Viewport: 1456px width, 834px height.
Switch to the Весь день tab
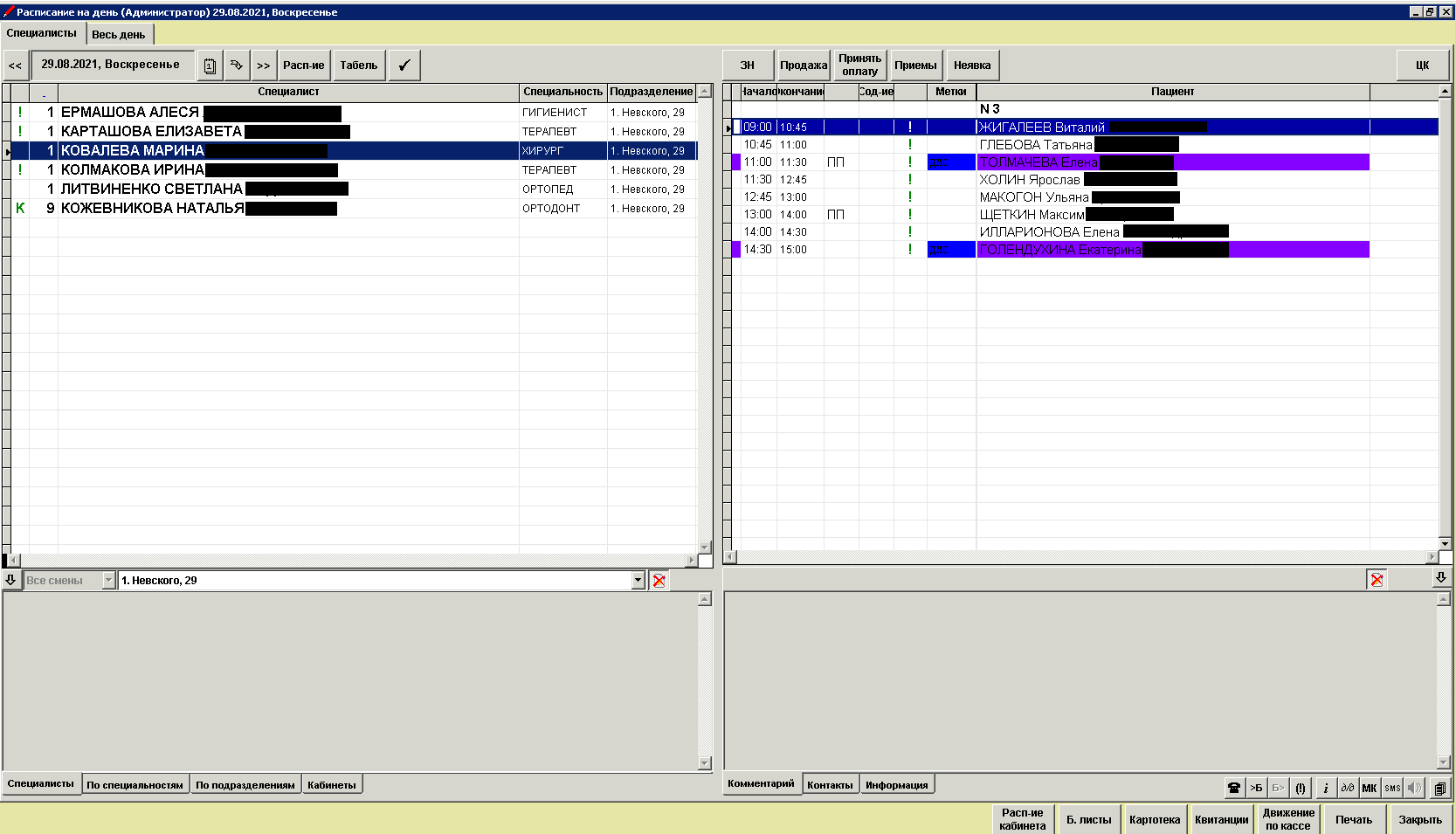119,35
